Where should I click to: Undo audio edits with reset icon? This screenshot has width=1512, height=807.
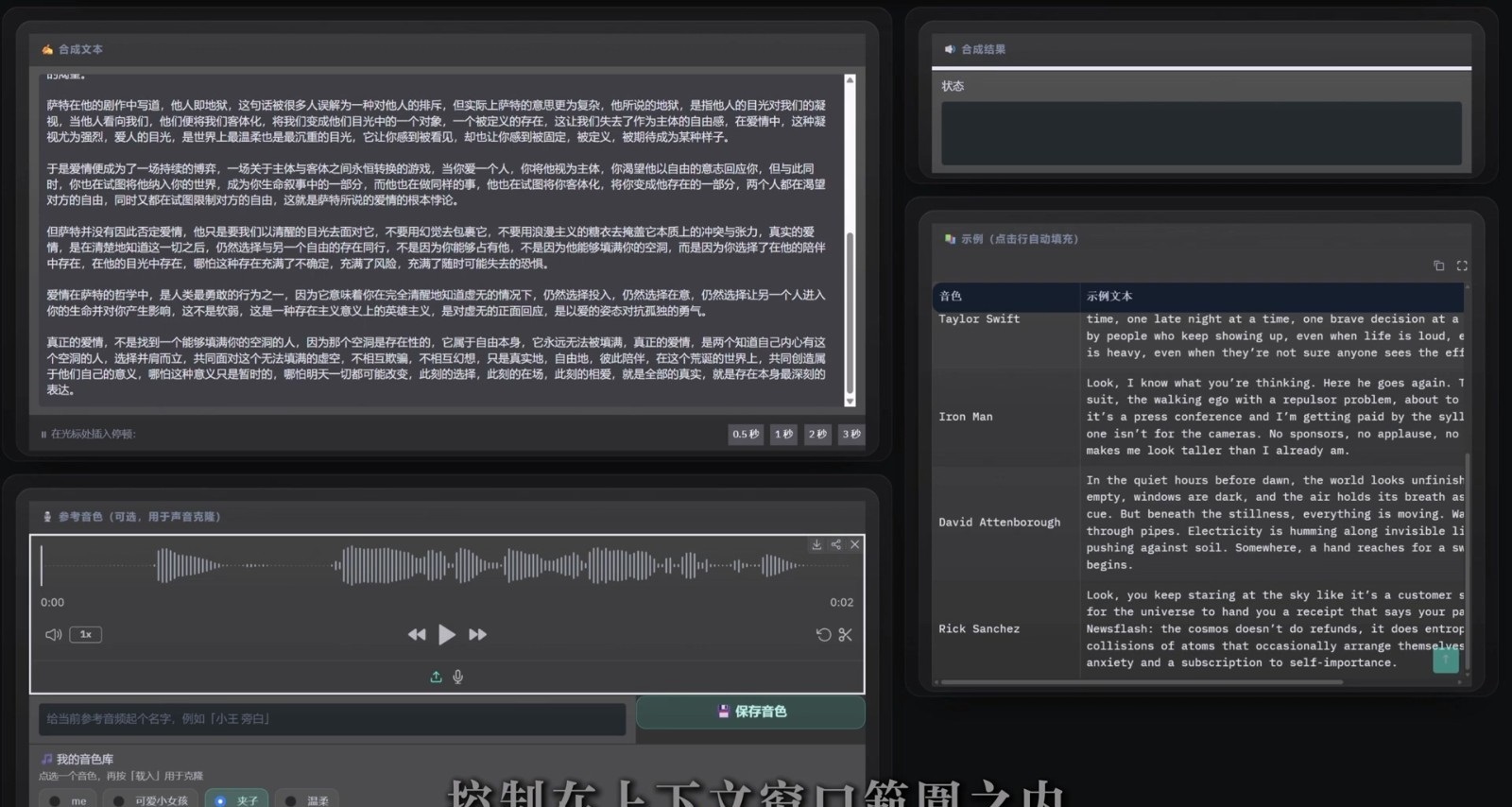coord(823,635)
